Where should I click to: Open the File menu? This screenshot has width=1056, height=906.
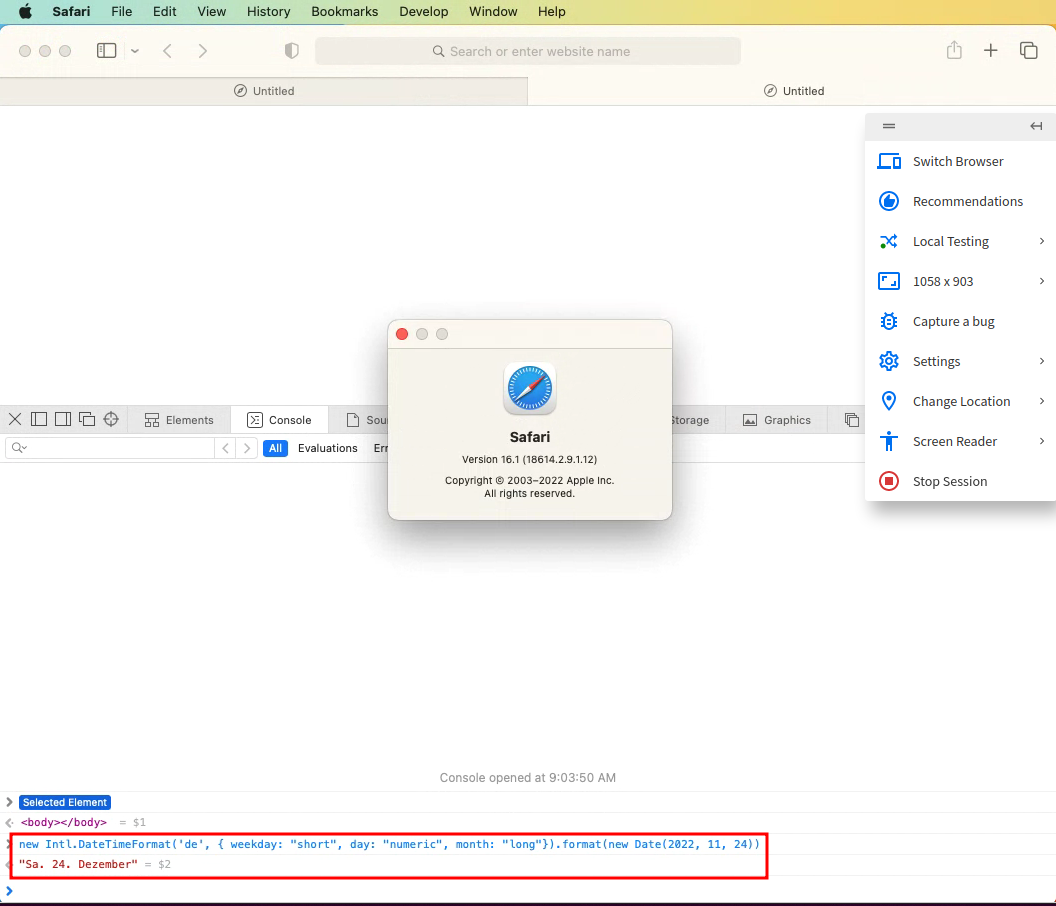(x=121, y=11)
